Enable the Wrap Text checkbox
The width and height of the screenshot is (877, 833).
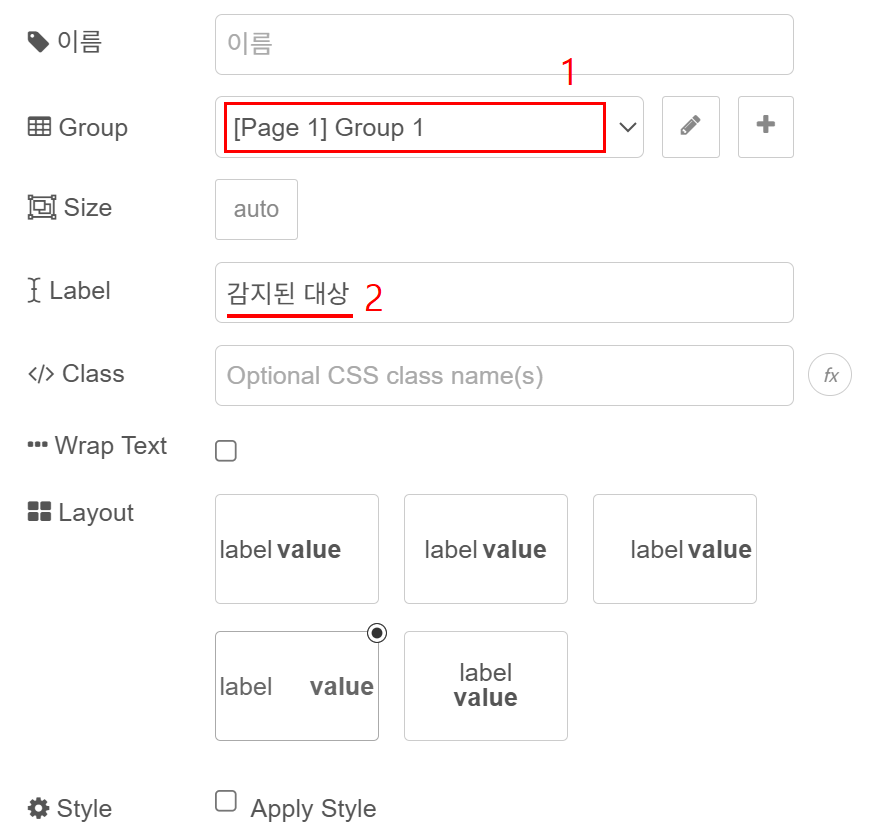226,451
